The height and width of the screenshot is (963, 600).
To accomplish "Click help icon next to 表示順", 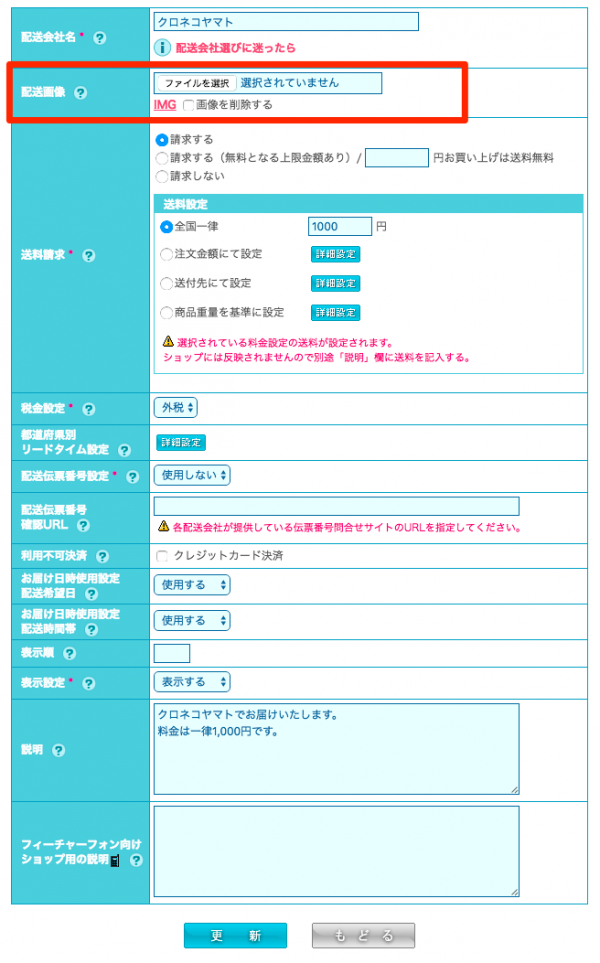I will [x=69, y=653].
